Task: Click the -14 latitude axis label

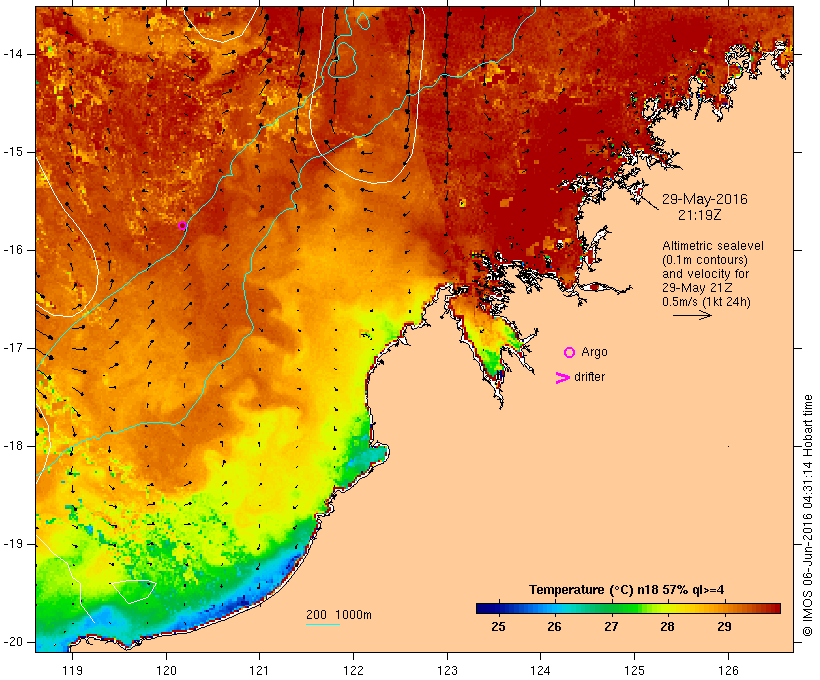Action: tap(13, 54)
